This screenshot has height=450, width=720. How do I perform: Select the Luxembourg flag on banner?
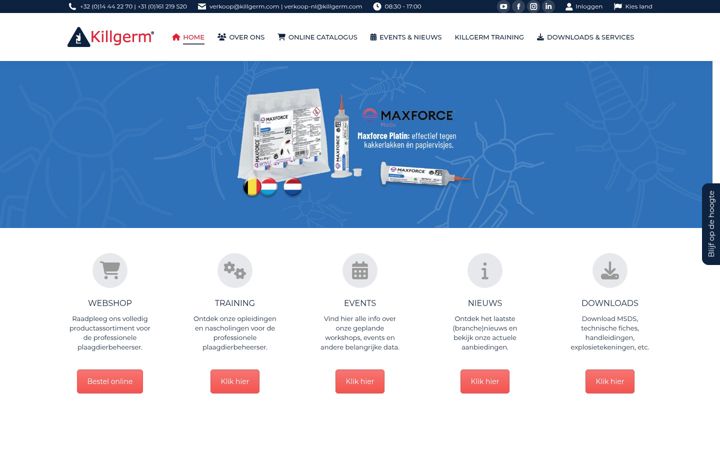coord(269,187)
